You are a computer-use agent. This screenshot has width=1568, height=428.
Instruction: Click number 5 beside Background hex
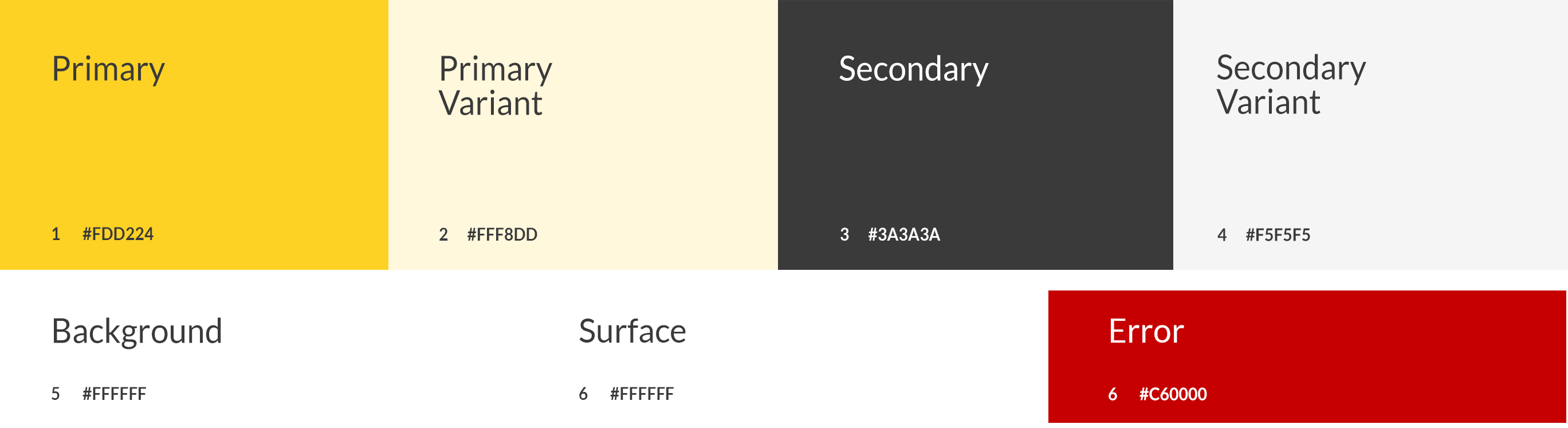coord(56,394)
